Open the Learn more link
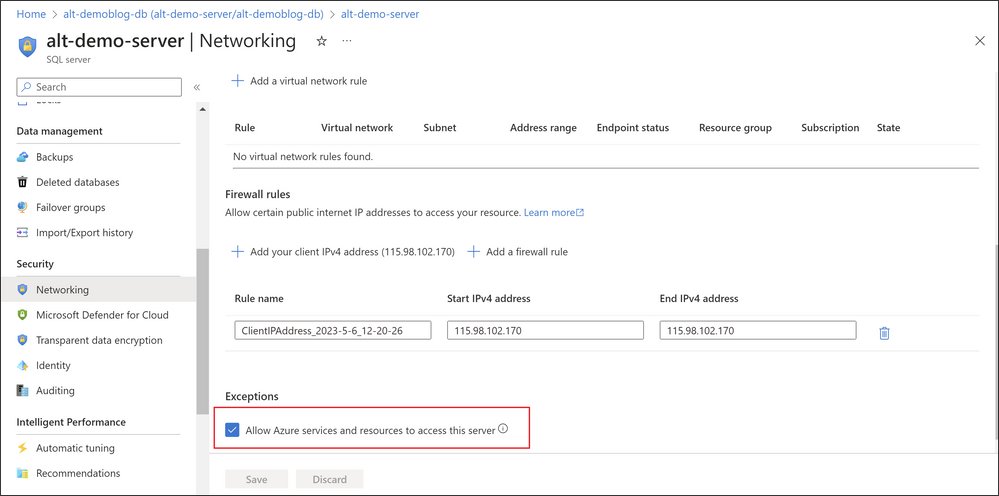 [x=554, y=212]
